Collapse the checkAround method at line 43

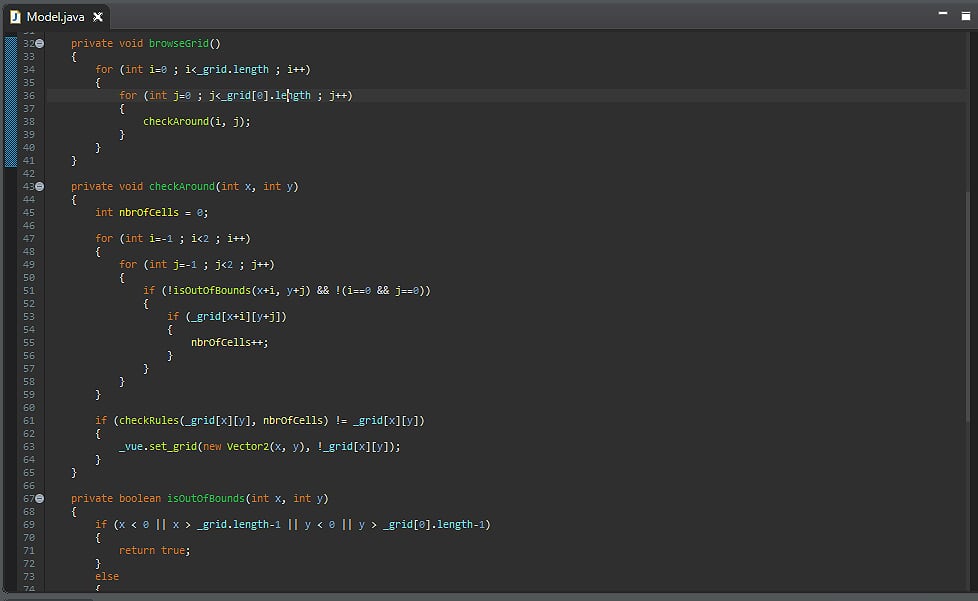pyautogui.click(x=40, y=187)
